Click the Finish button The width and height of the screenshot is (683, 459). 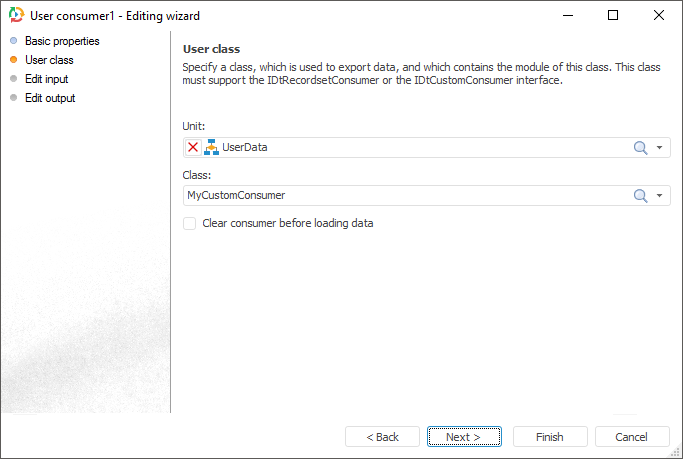(x=550, y=437)
